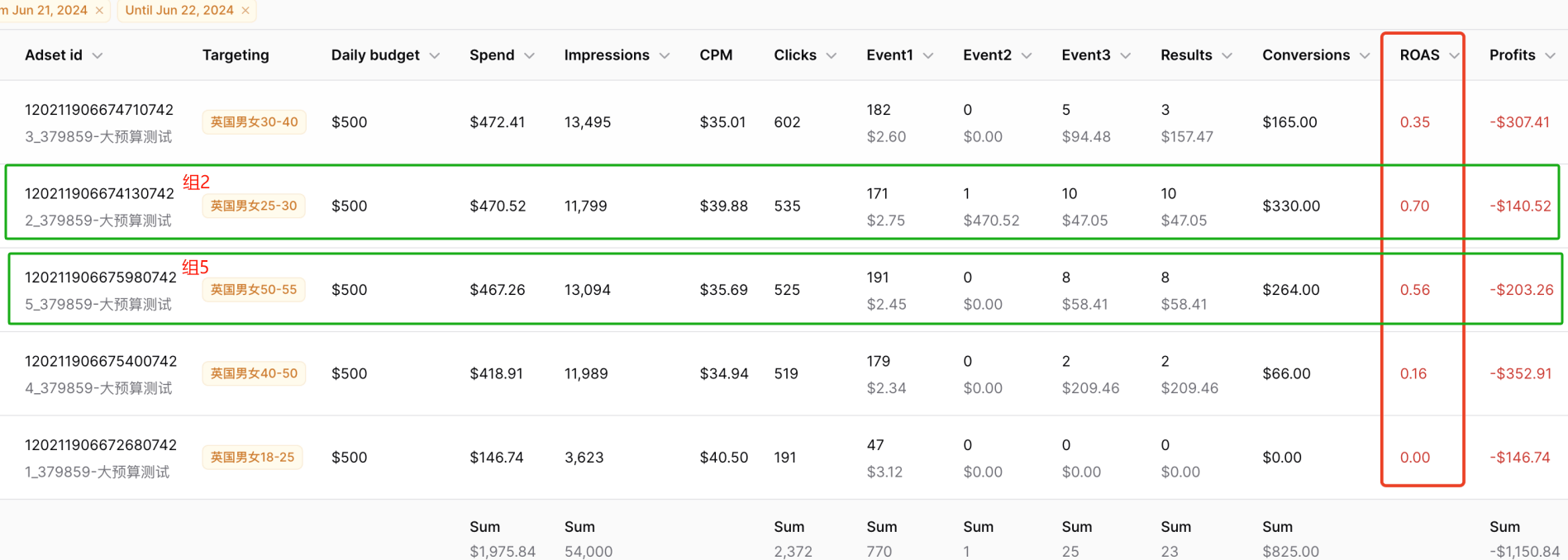Select adset id 120211906675980742
Image resolution: width=1568 pixels, height=560 pixels.
[101, 278]
